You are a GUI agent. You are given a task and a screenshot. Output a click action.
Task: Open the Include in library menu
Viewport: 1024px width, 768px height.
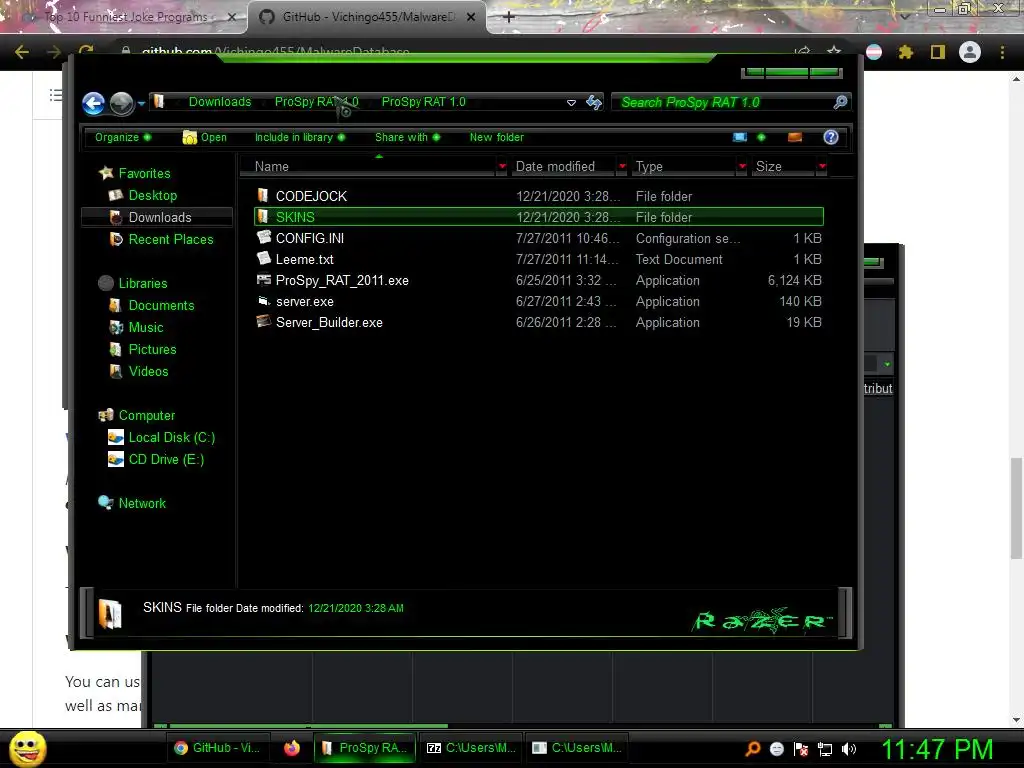(x=300, y=137)
